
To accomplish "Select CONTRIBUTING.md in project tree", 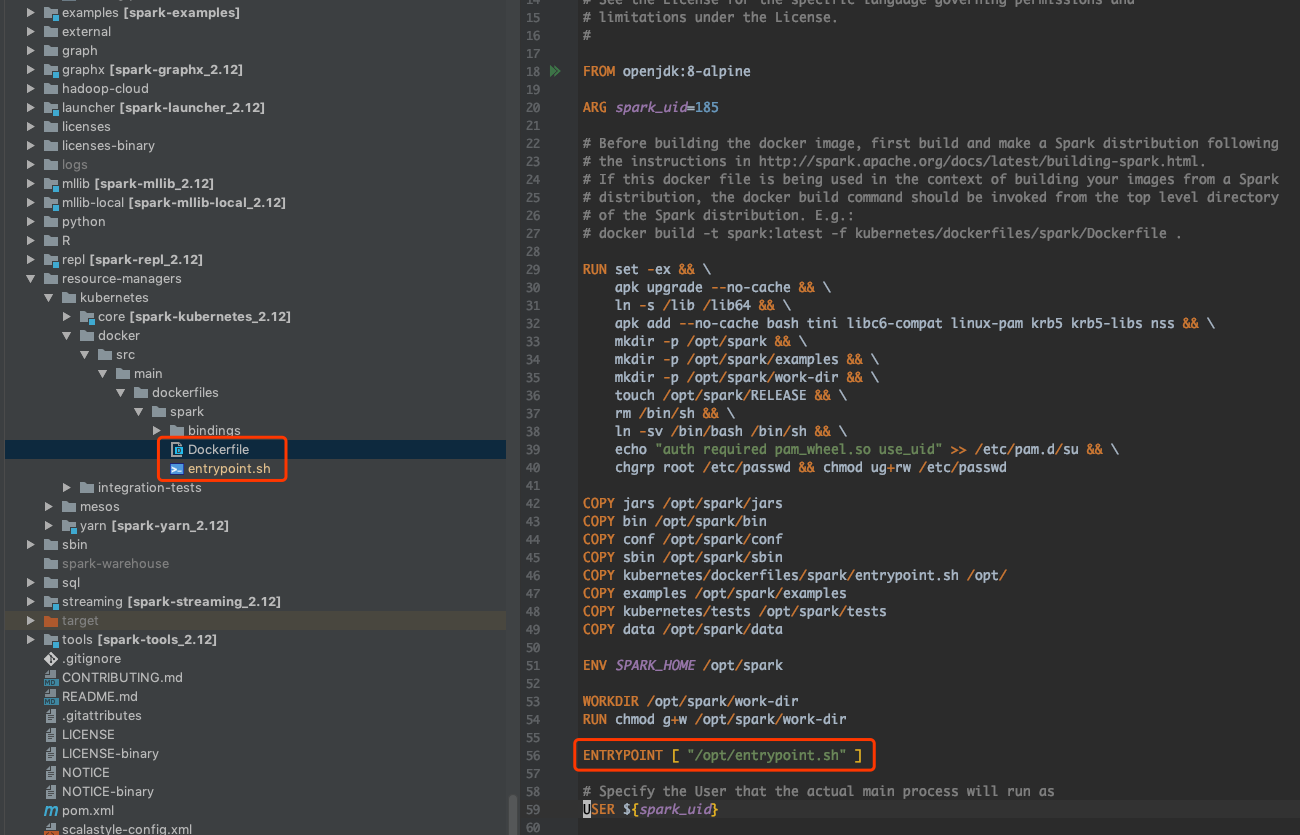I will pos(122,678).
